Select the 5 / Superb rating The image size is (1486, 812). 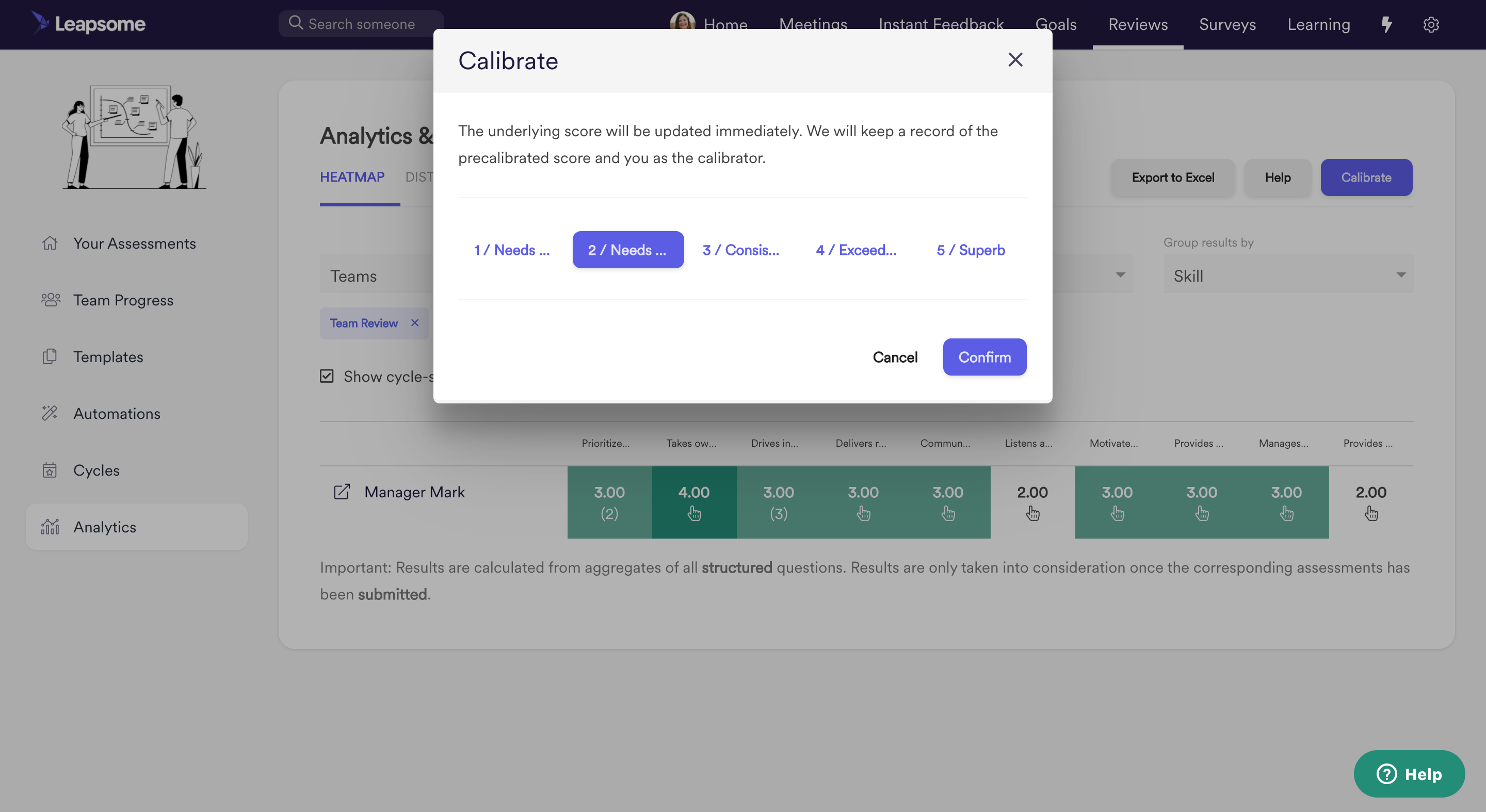tap(970, 250)
